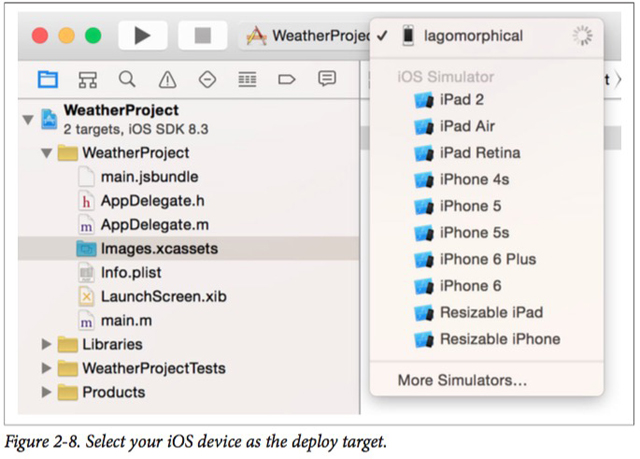Open the Breakpoint navigator icon
Viewport: 640px width, 459px height.
[287, 79]
